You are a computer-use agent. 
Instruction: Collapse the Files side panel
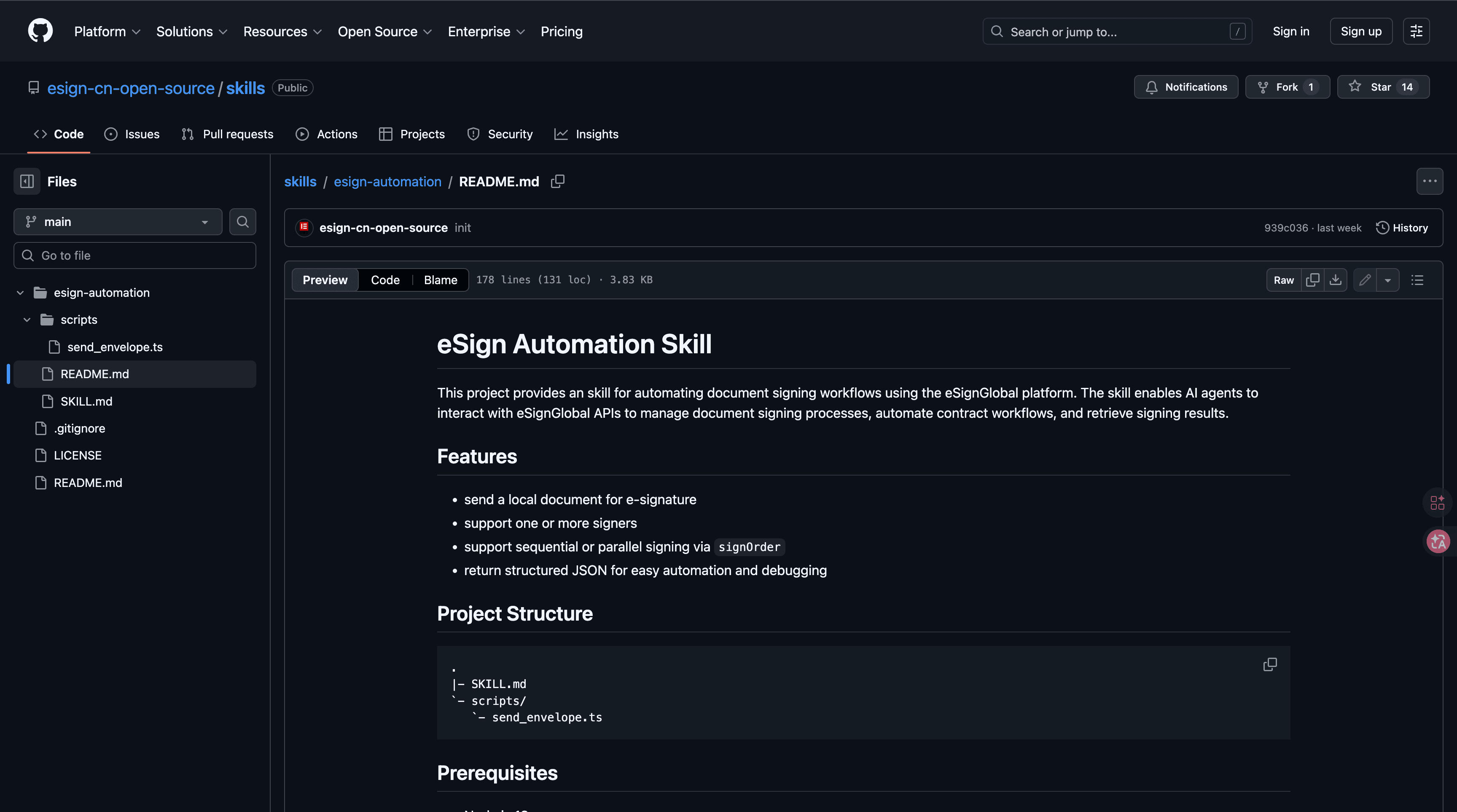(x=27, y=182)
